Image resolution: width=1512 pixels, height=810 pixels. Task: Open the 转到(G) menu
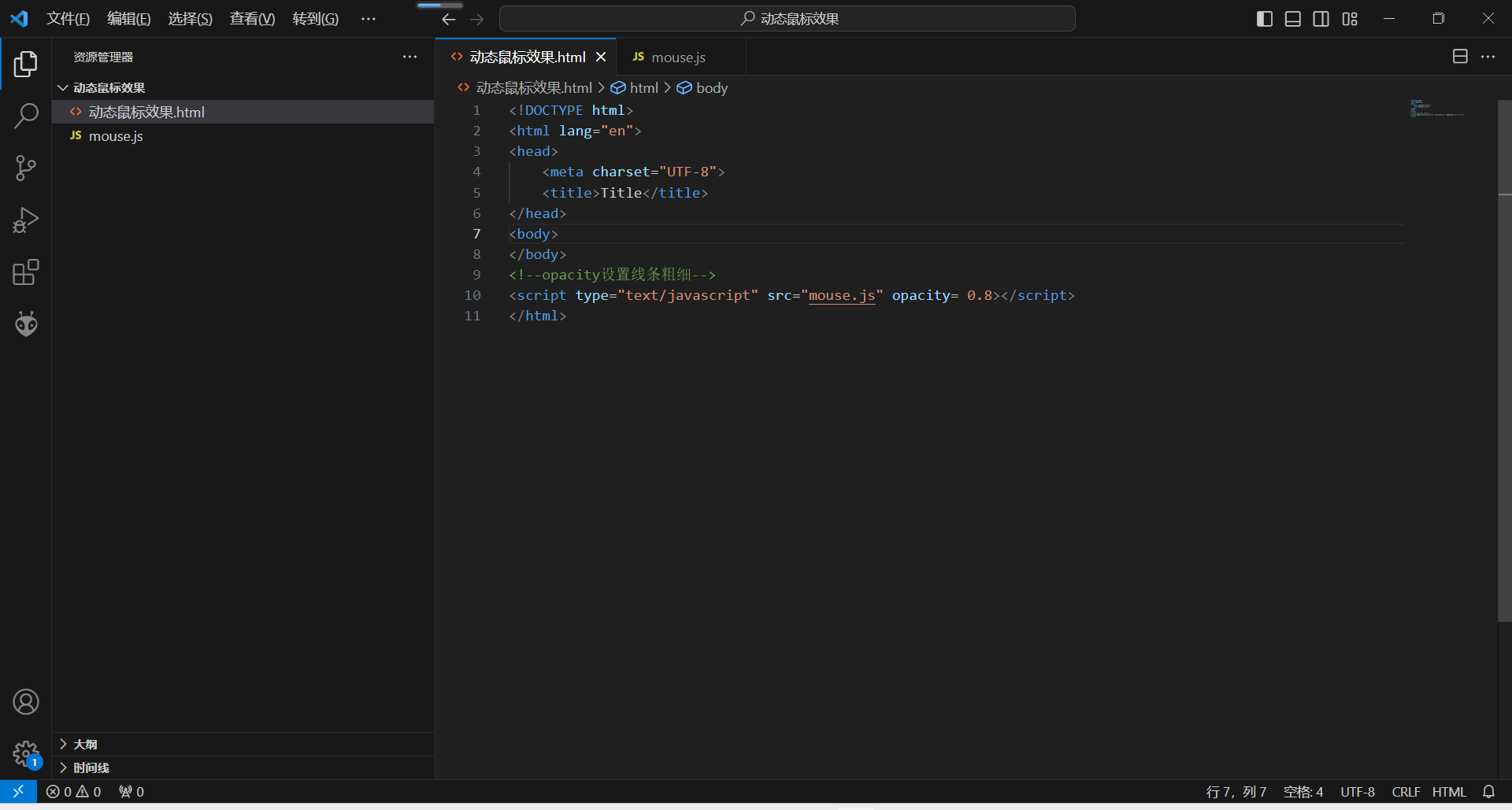click(x=315, y=19)
